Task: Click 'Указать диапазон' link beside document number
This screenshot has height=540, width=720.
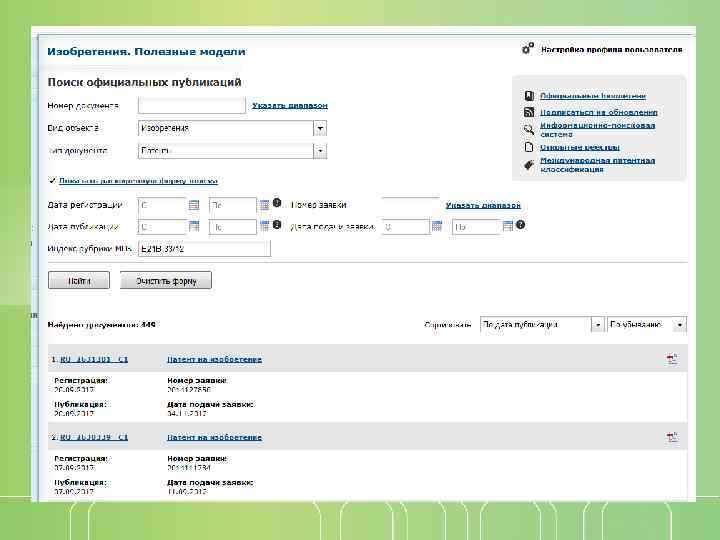Action: click(x=290, y=106)
